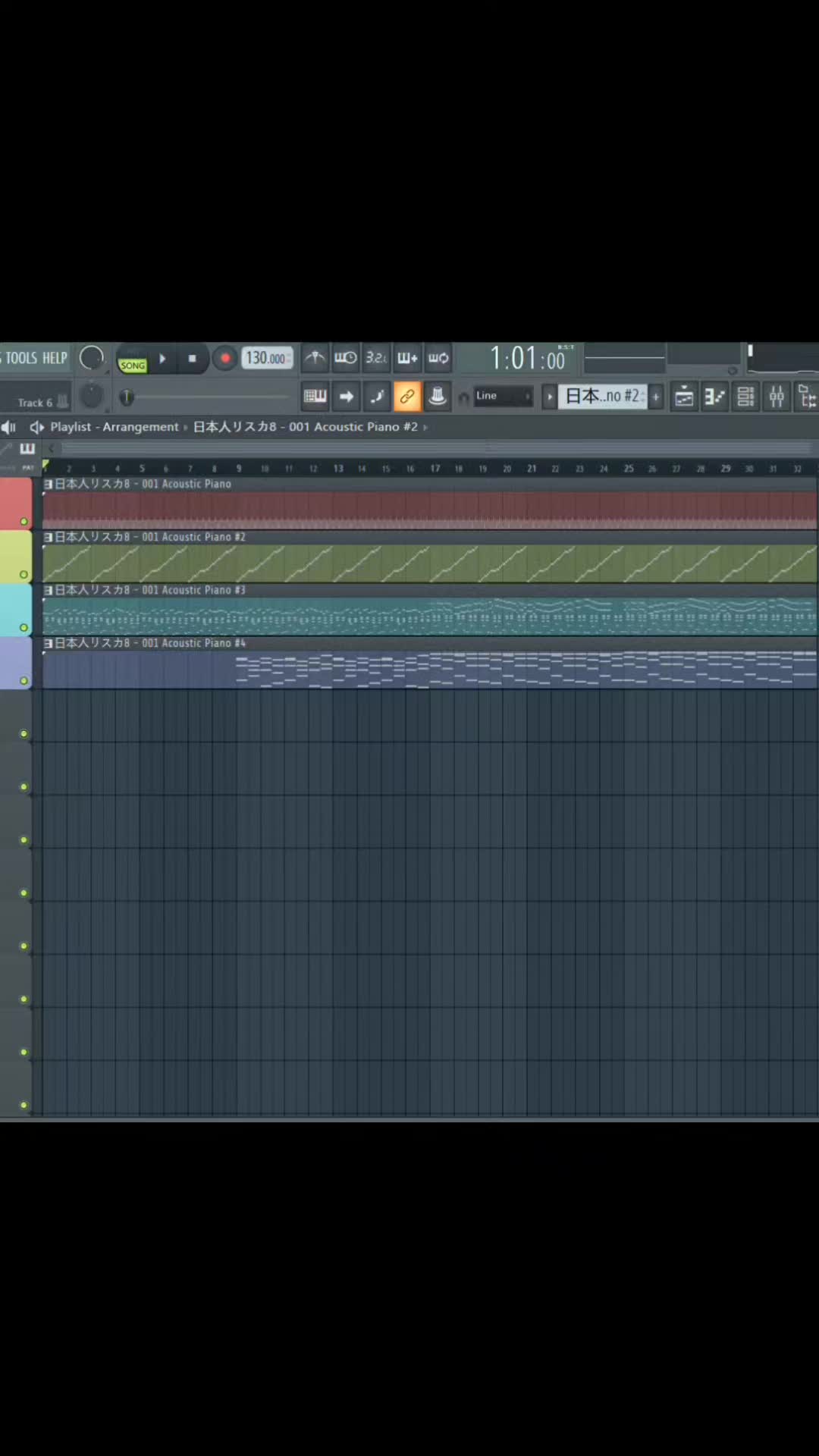The height and width of the screenshot is (1456, 819).
Task: Open the mixer window icon
Action: click(777, 396)
